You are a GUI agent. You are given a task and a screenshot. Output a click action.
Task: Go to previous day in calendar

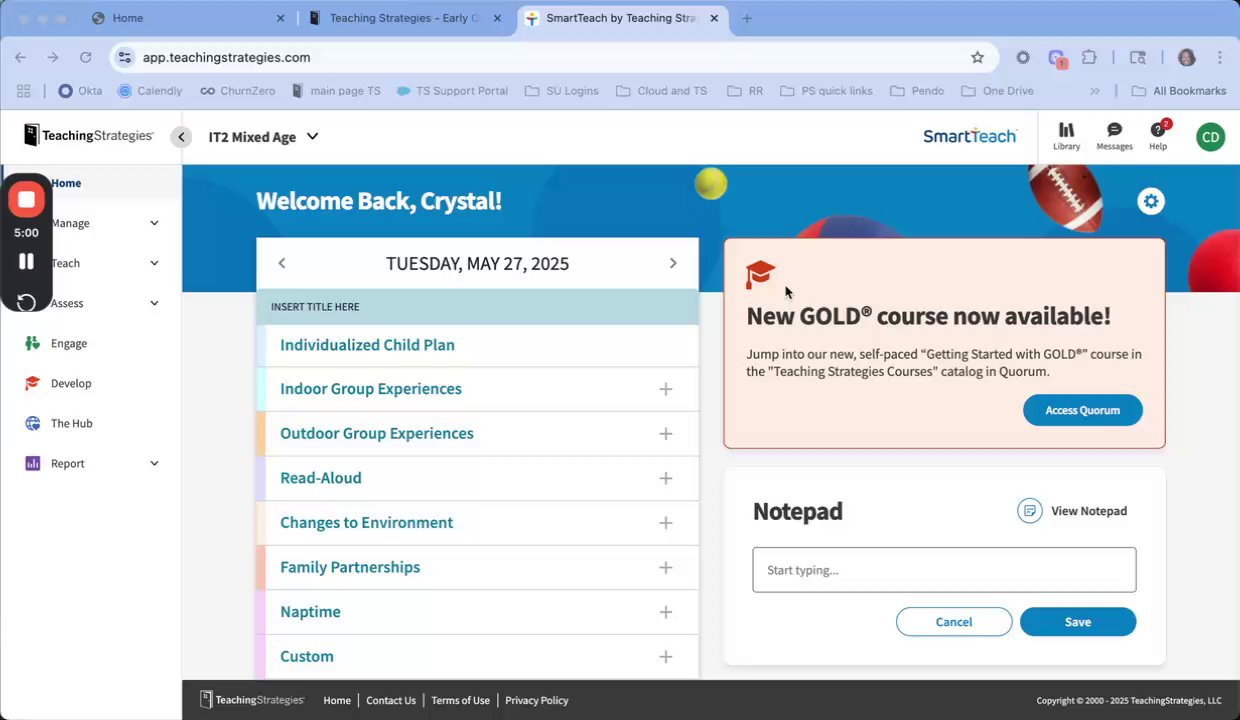point(281,263)
